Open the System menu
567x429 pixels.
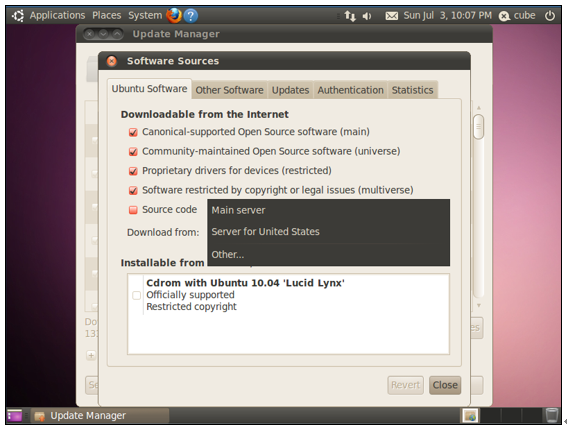tap(145, 15)
